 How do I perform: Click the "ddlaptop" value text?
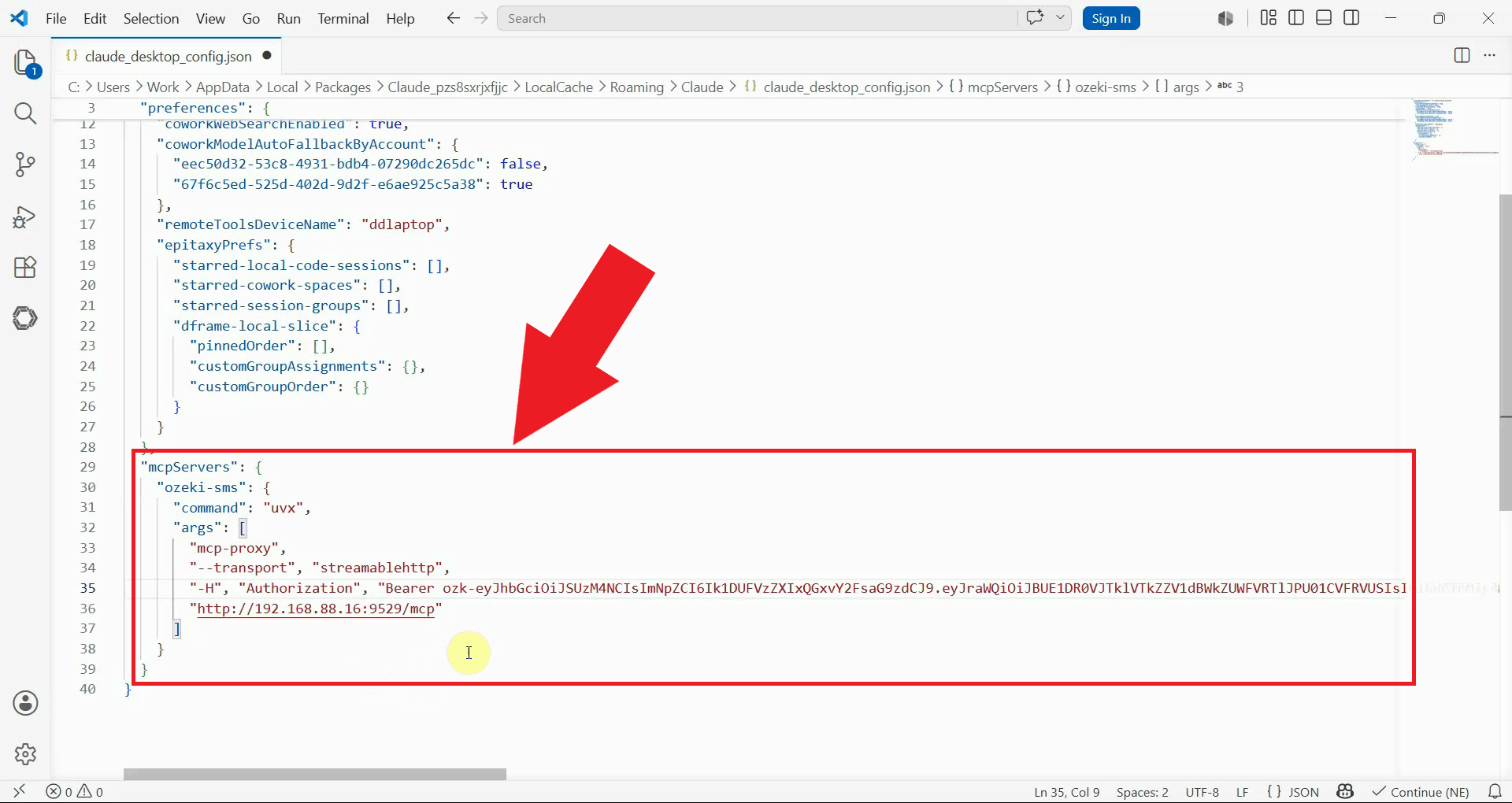402,224
